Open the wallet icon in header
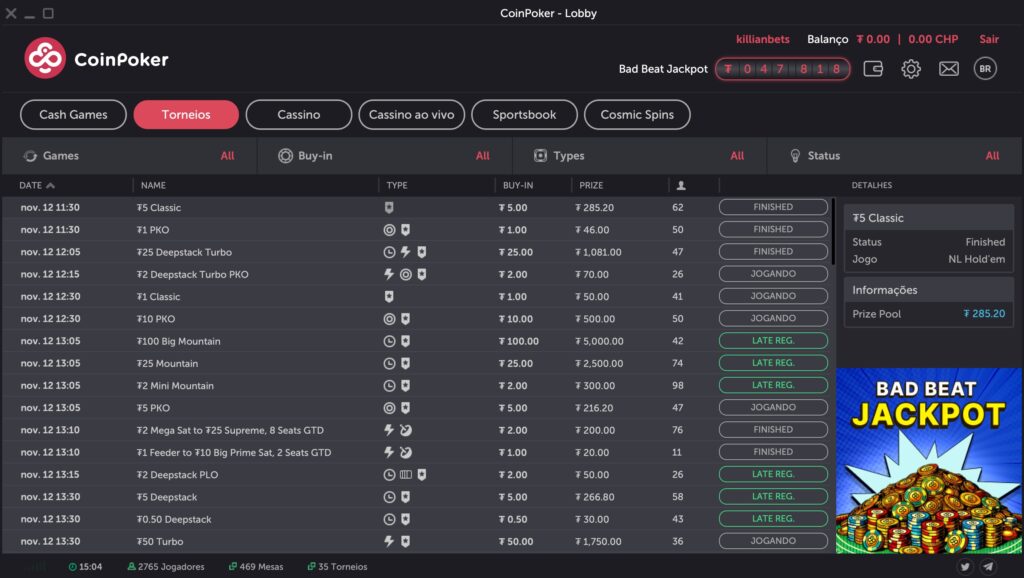1024x578 pixels. click(873, 69)
